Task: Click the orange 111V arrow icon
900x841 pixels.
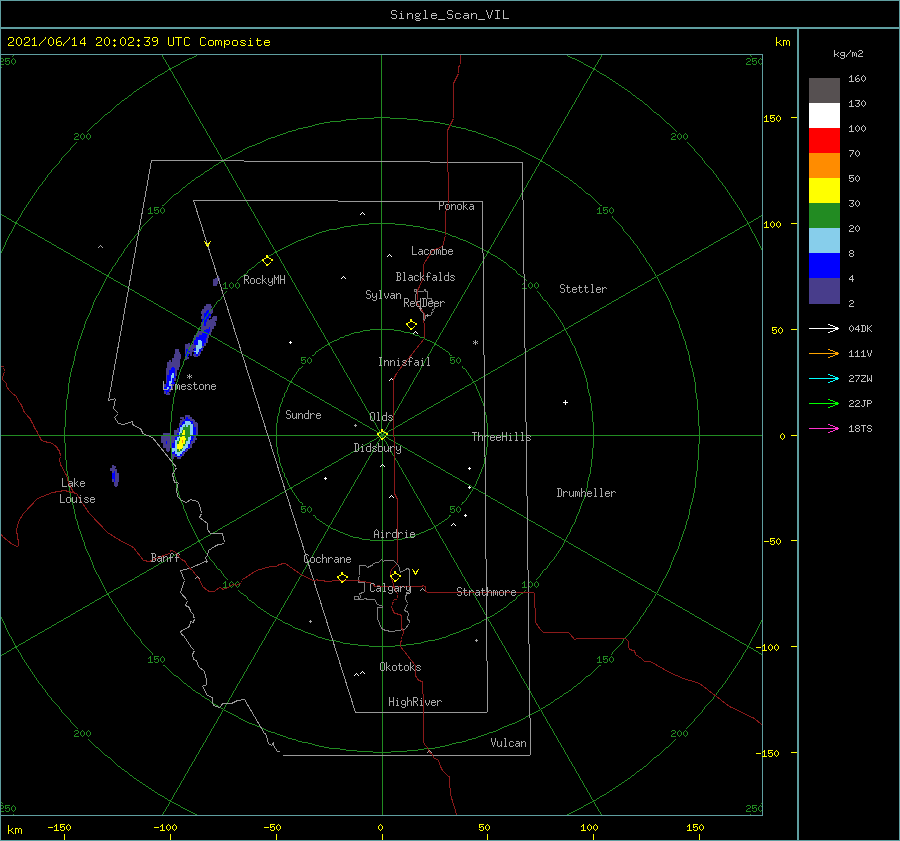Action: (x=824, y=354)
